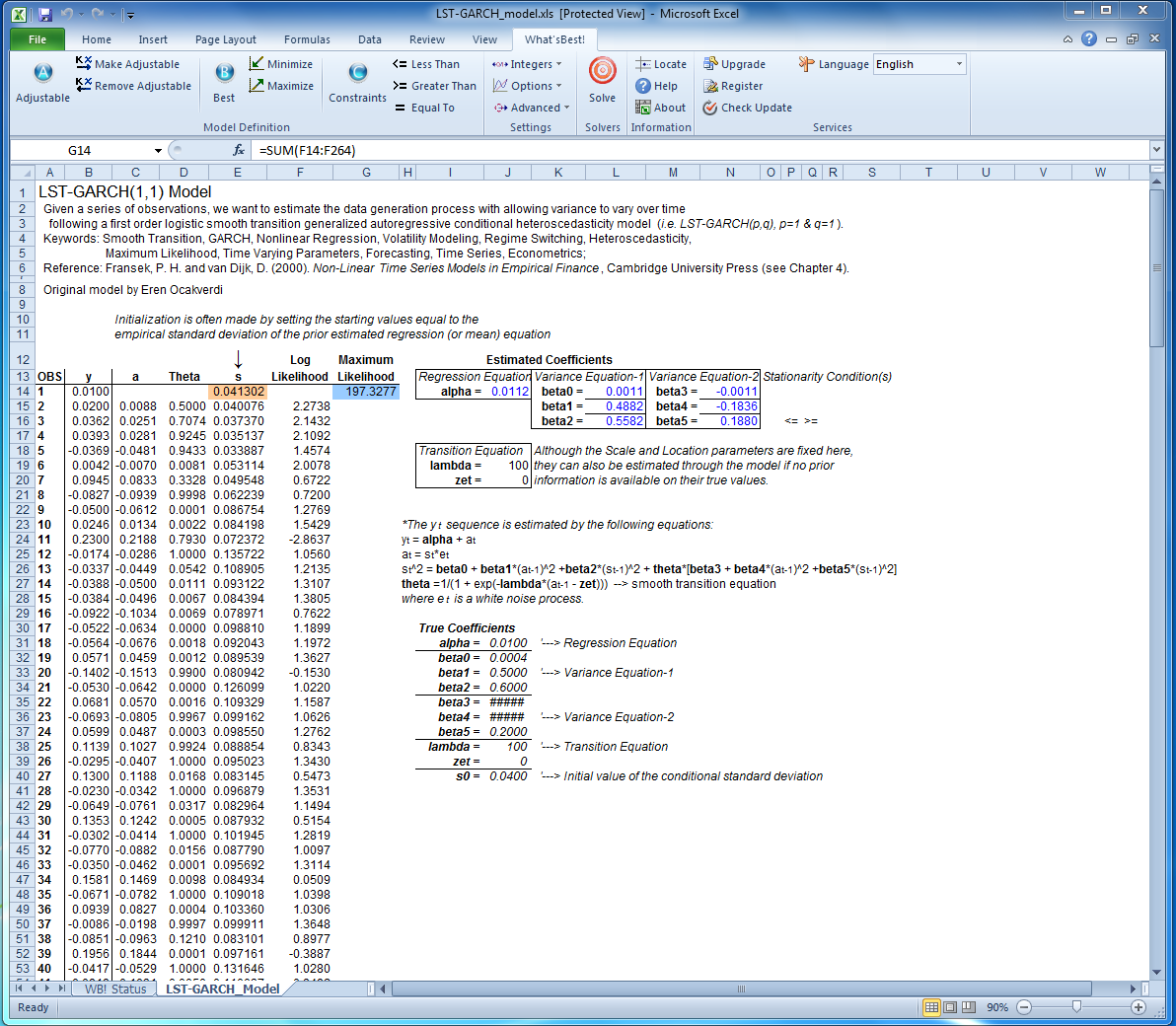
Task: Click inside the formula bar
Action: pyautogui.click(x=691, y=151)
